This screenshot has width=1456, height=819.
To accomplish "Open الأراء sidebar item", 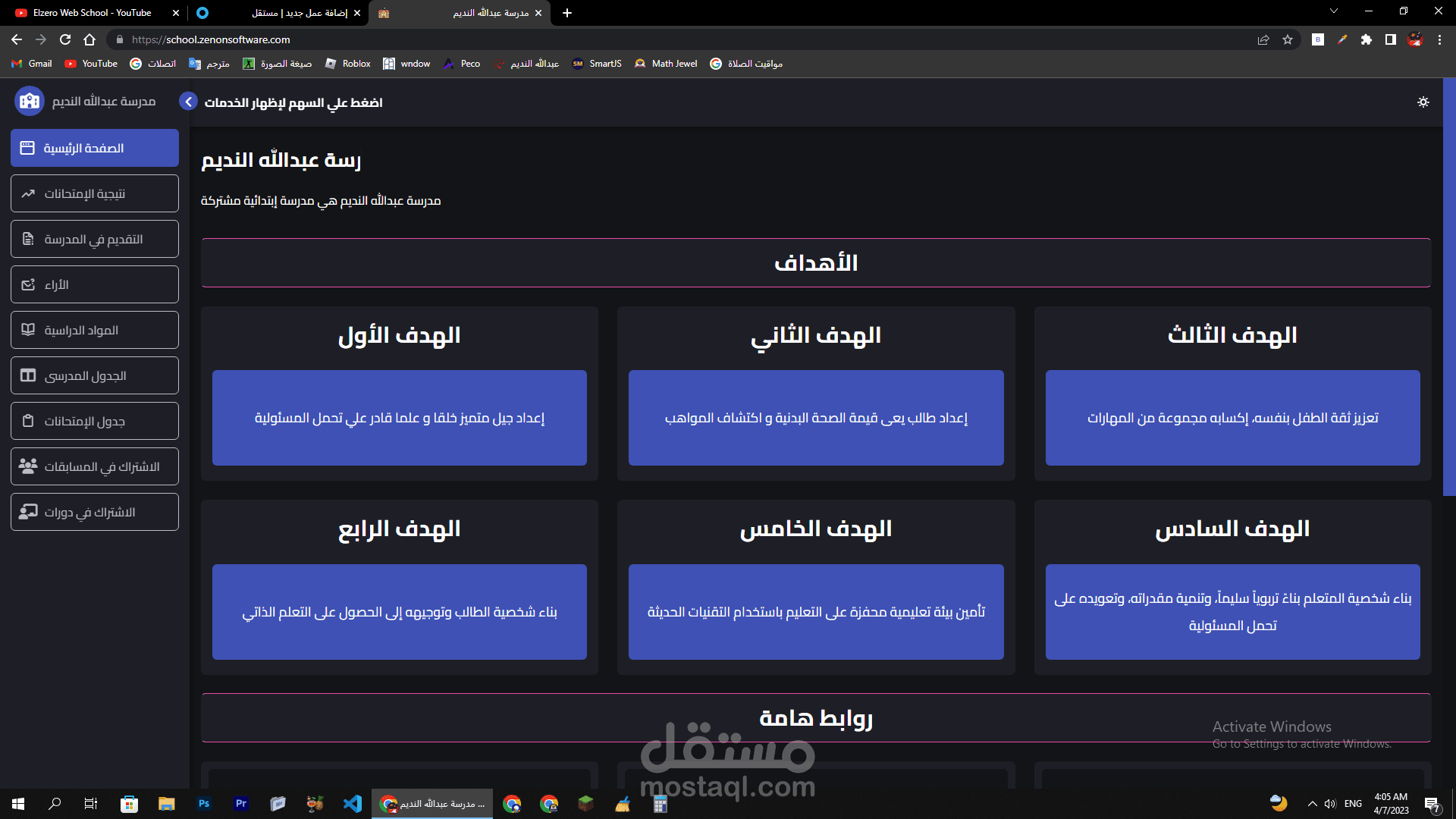I will (x=95, y=284).
